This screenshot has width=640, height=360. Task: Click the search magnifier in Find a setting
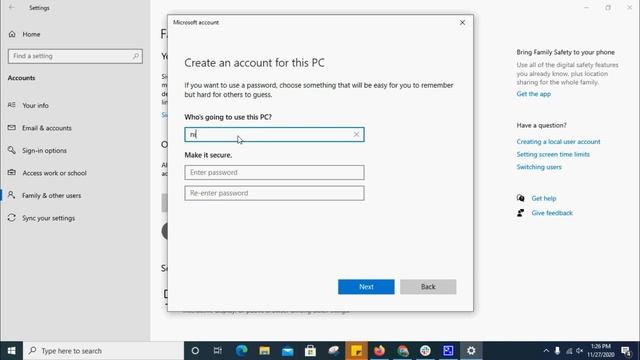click(136, 56)
